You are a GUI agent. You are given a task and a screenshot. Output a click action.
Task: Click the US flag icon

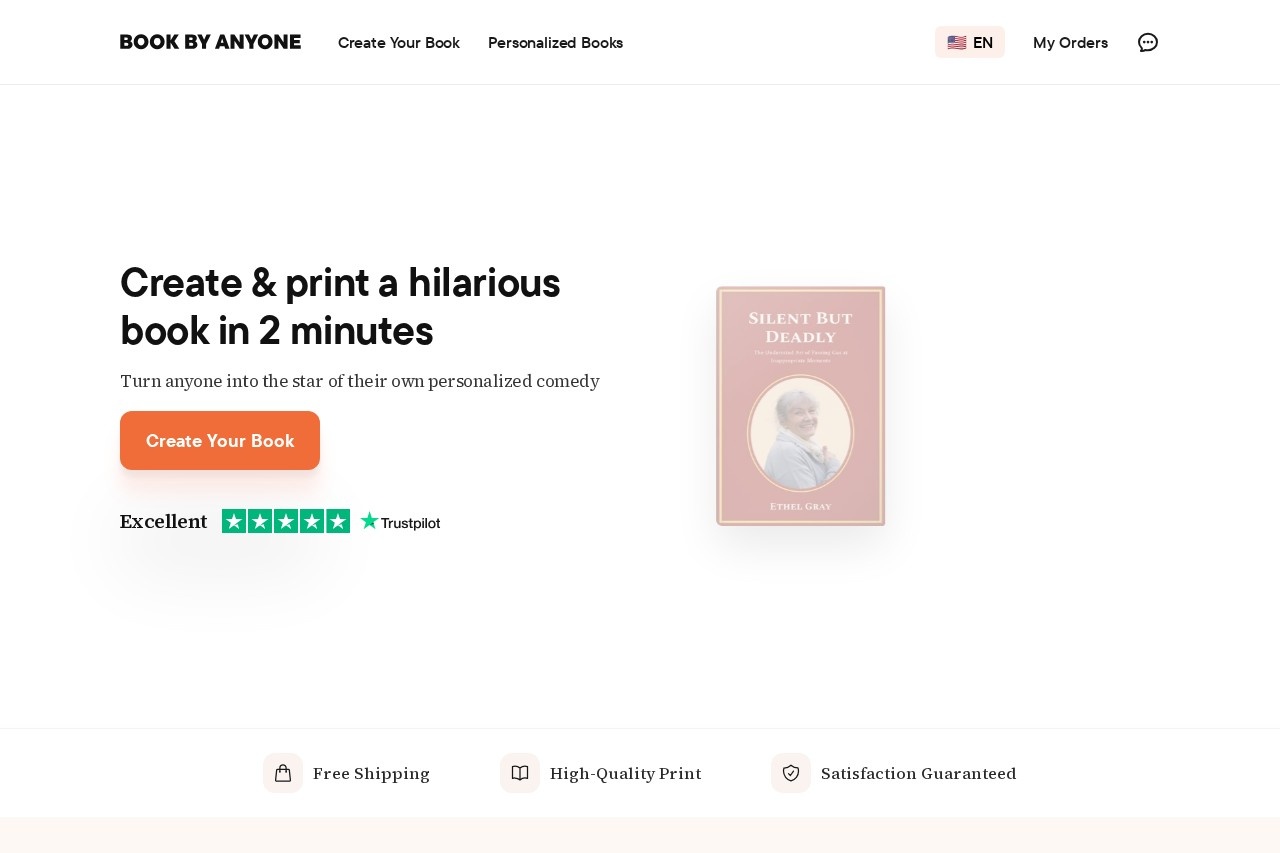click(x=957, y=42)
